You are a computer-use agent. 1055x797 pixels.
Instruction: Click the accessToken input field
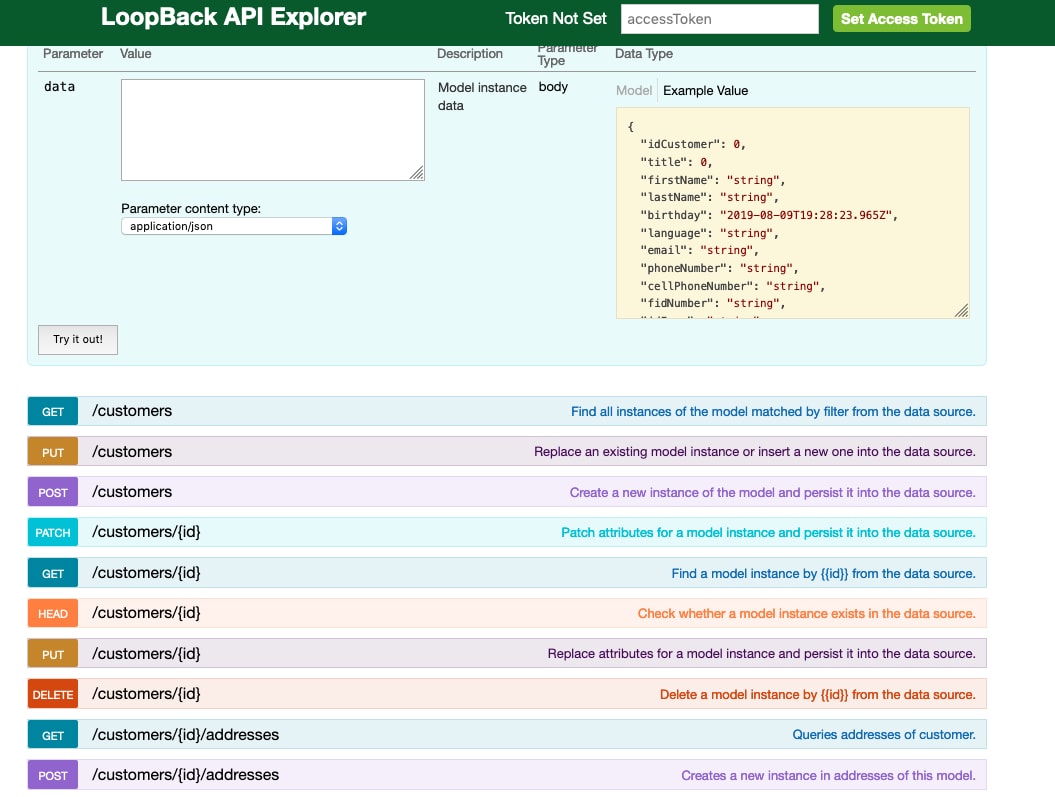click(x=719, y=19)
